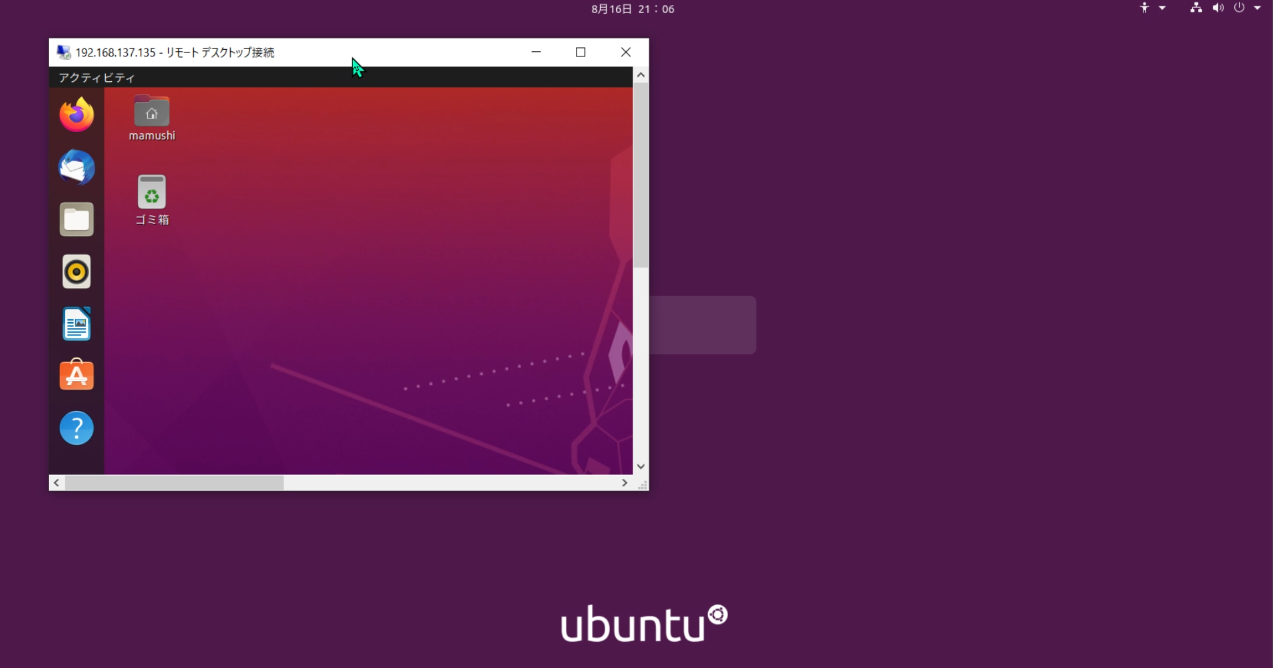The width and height of the screenshot is (1273, 668).
Task: Launch Thunderbird mail in the dock
Action: point(77,167)
